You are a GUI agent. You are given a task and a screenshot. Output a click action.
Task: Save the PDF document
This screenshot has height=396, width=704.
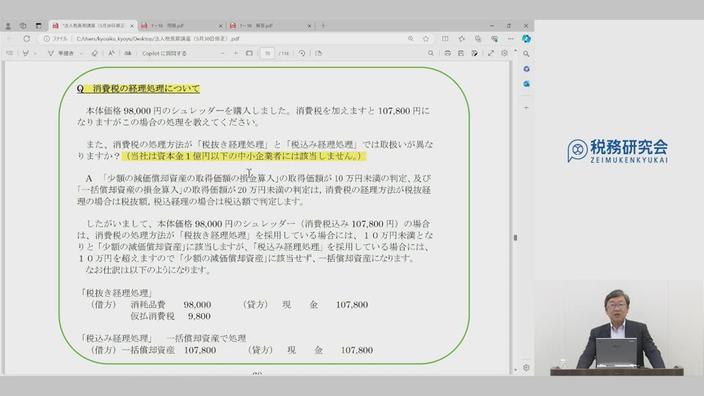click(x=461, y=53)
